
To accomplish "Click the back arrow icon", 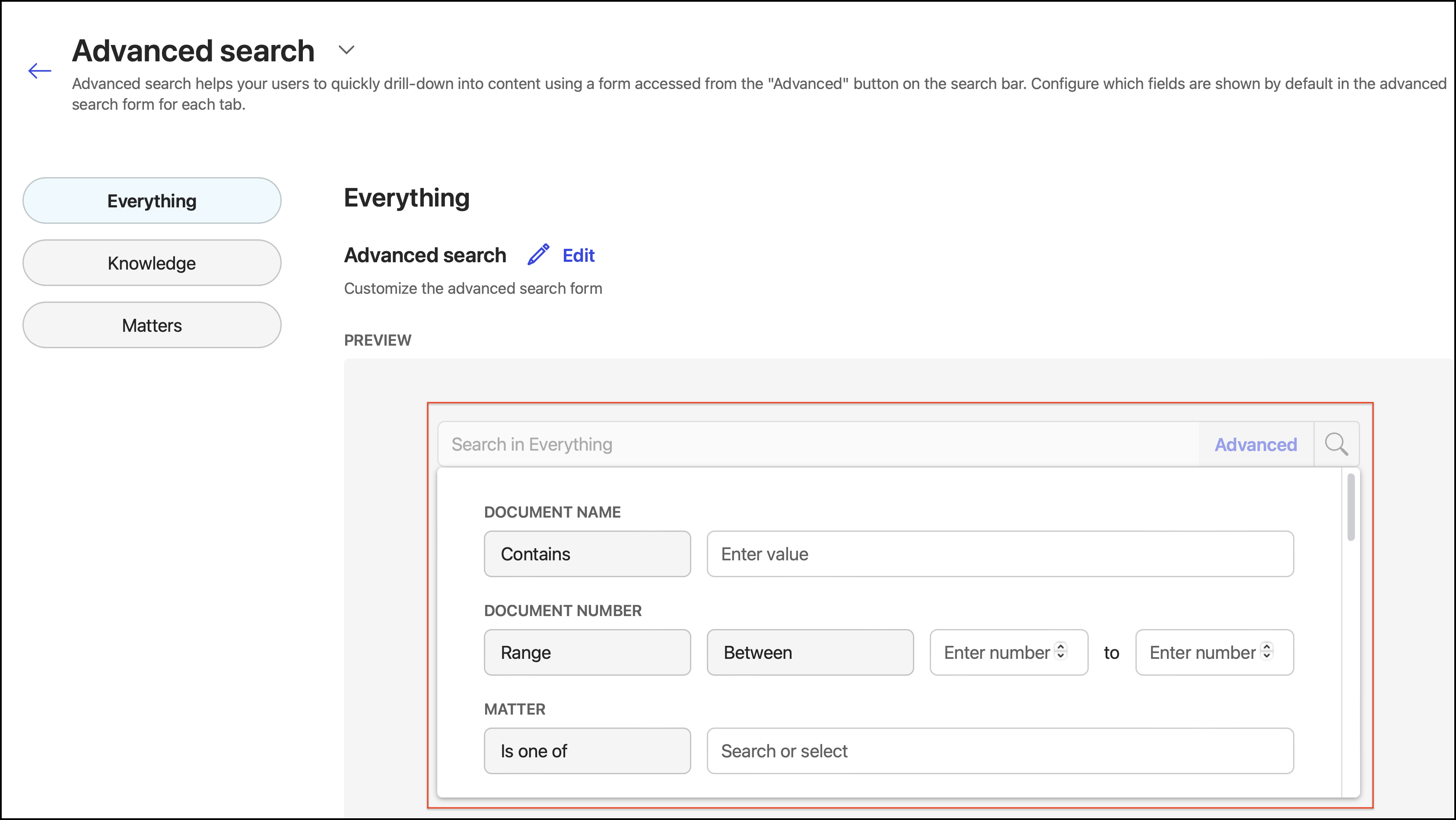I will pyautogui.click(x=40, y=71).
